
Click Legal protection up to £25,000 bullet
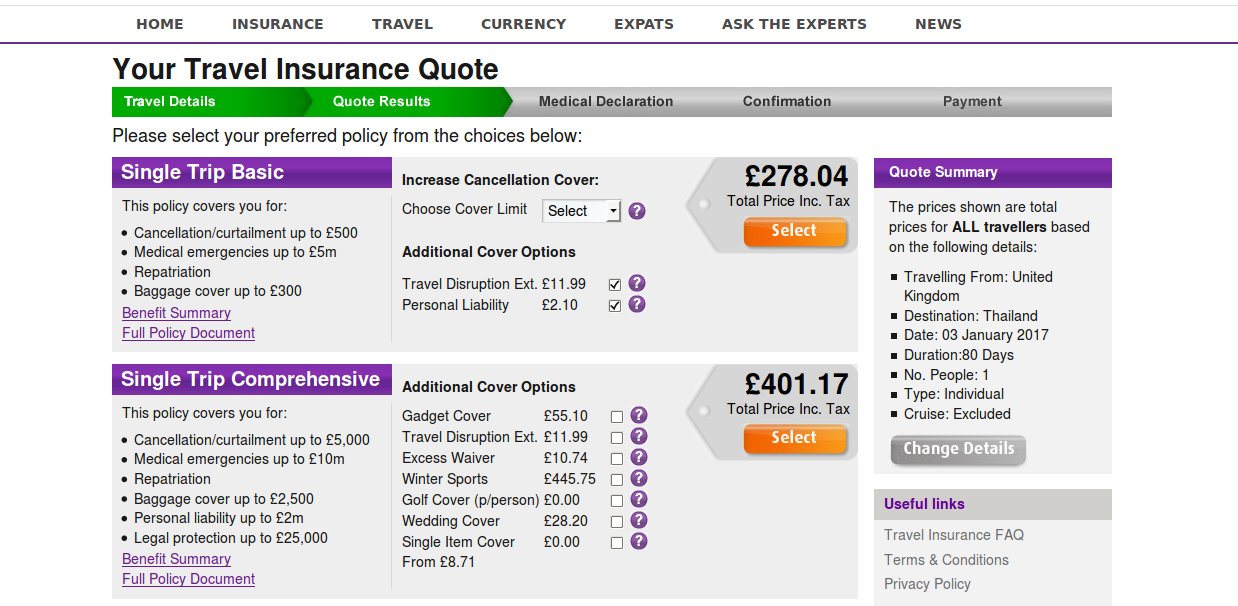(231, 538)
